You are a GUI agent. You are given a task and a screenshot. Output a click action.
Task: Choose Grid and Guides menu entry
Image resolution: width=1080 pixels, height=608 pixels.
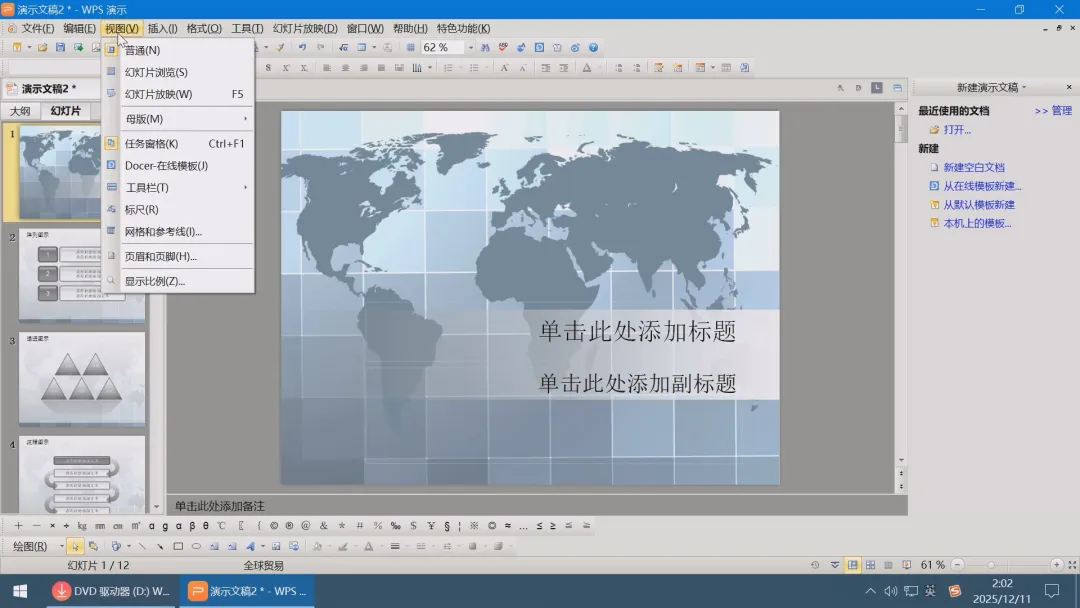click(x=180, y=231)
